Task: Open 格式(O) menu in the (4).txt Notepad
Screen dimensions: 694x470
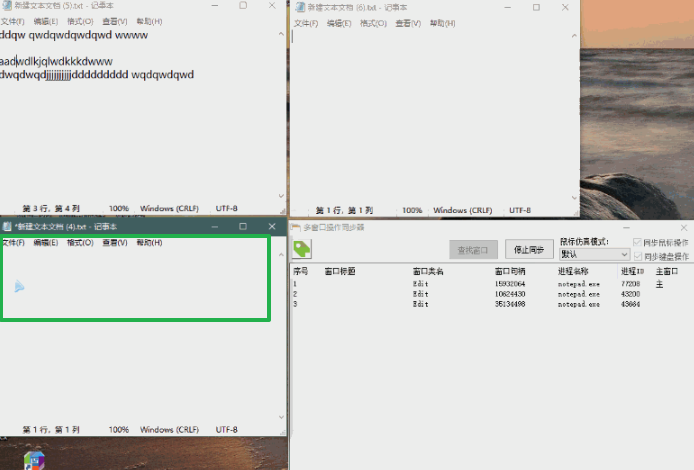Action: [80, 243]
